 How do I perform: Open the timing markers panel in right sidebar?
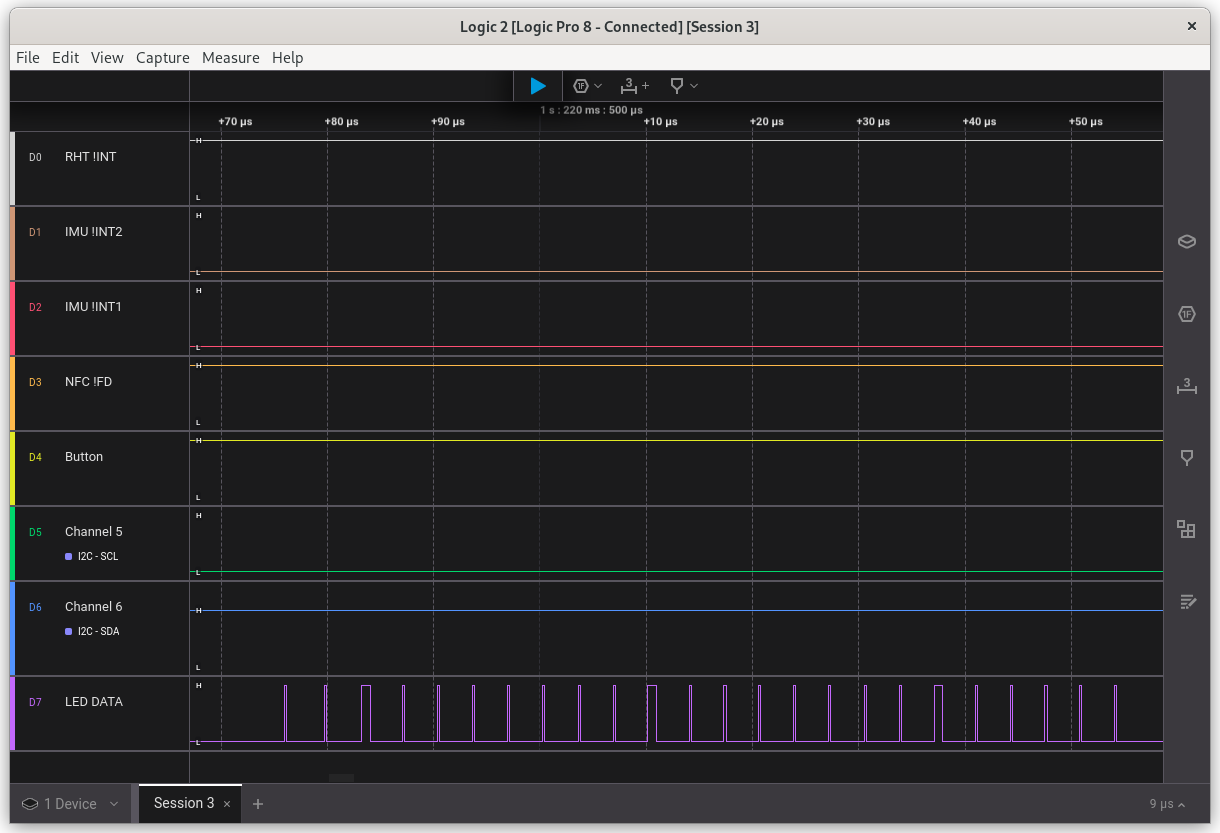point(1187,458)
